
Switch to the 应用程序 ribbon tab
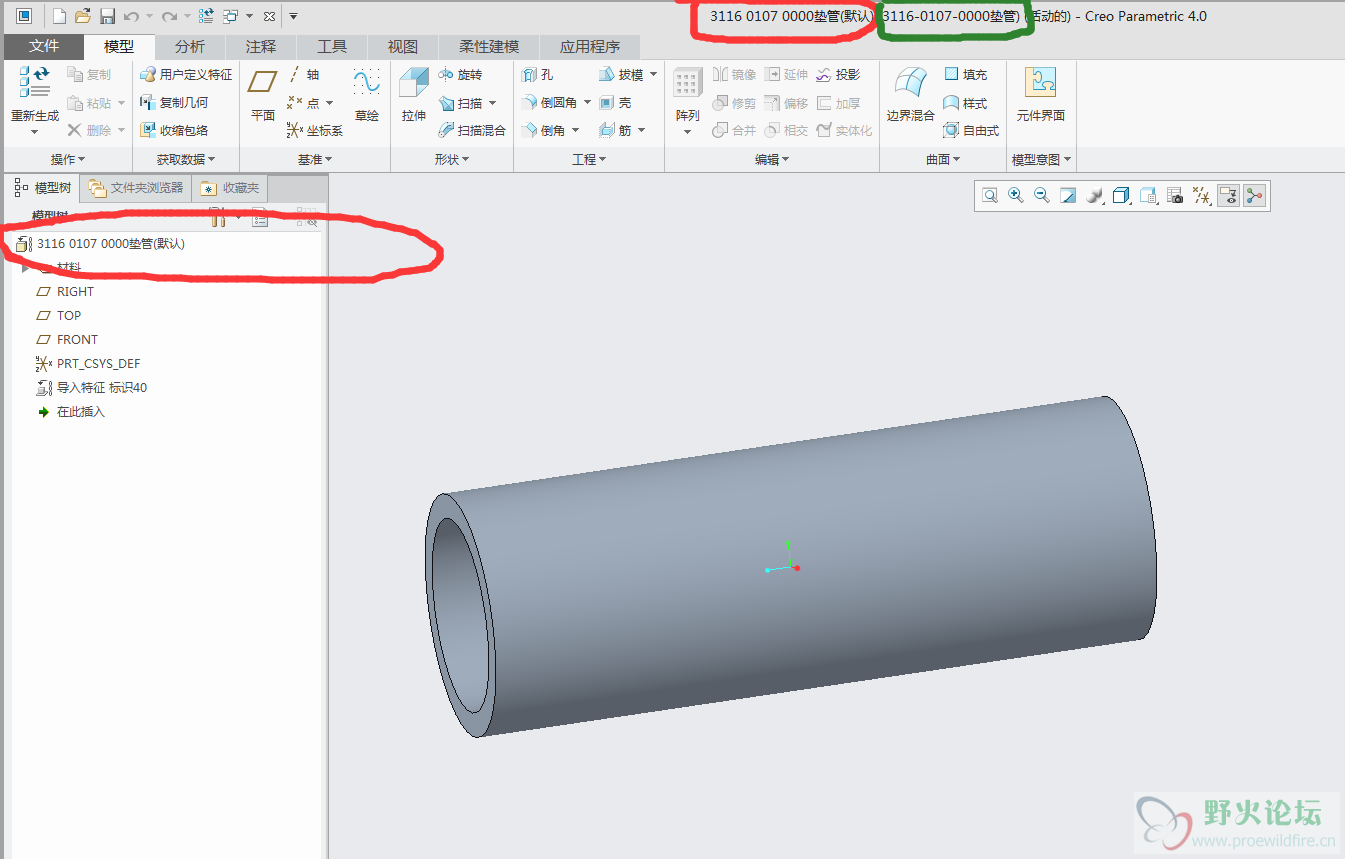point(590,46)
